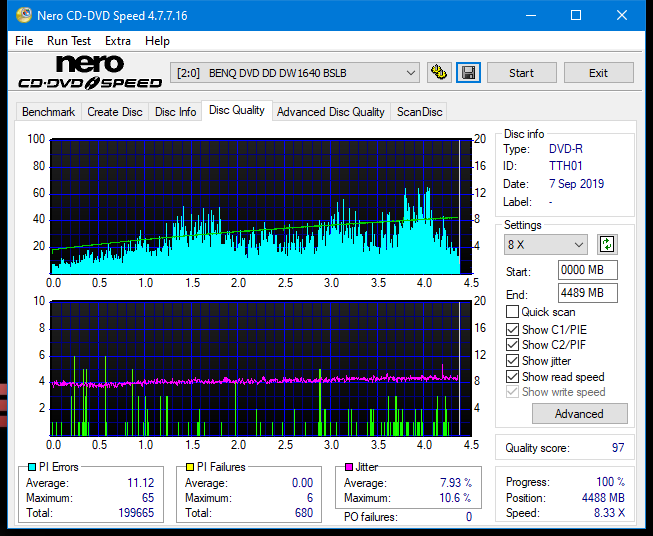Click the PI Failures and jitter lower graph
The width and height of the screenshot is (653, 536).
(x=261, y=368)
